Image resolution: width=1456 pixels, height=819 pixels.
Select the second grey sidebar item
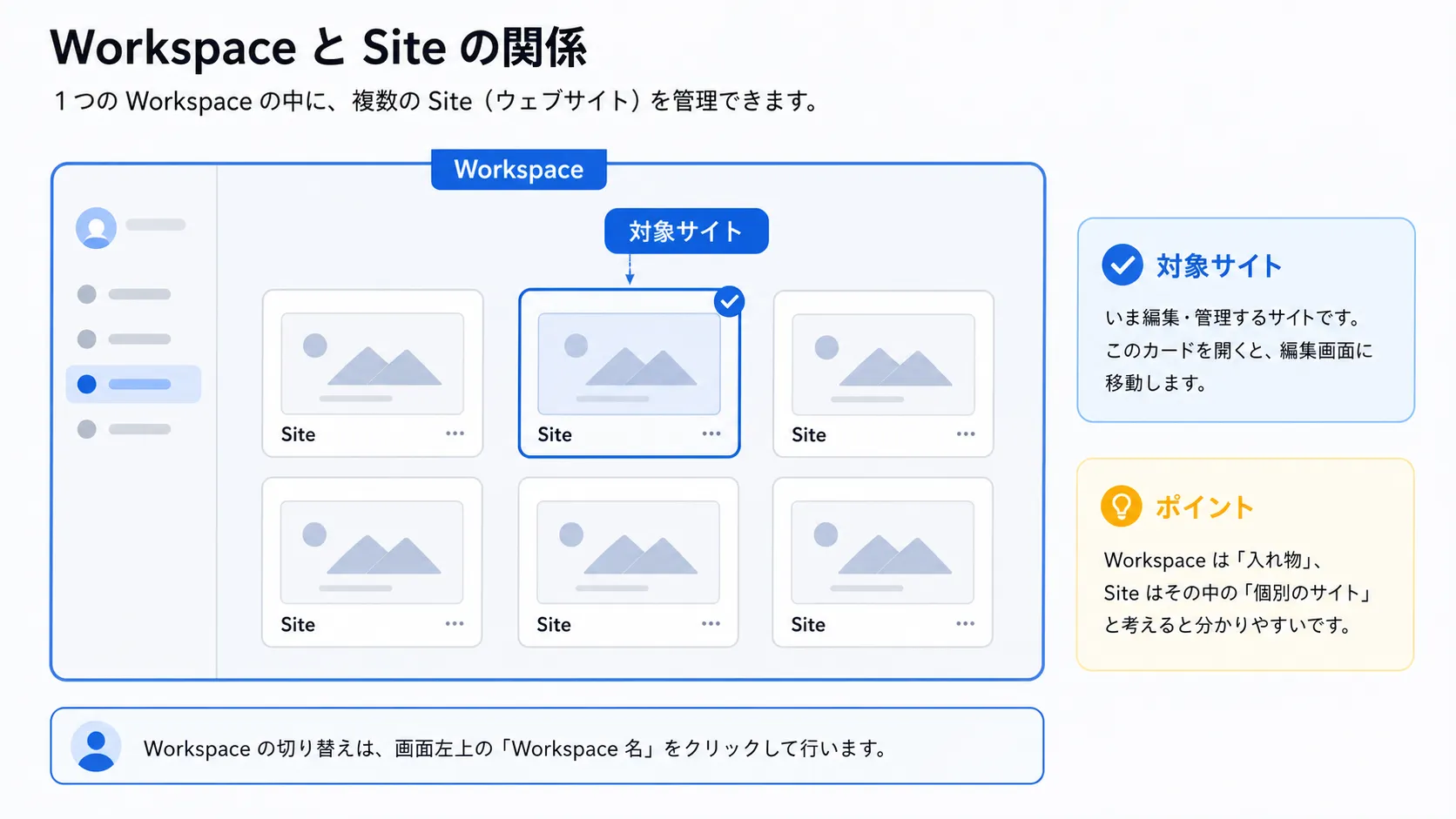124,339
